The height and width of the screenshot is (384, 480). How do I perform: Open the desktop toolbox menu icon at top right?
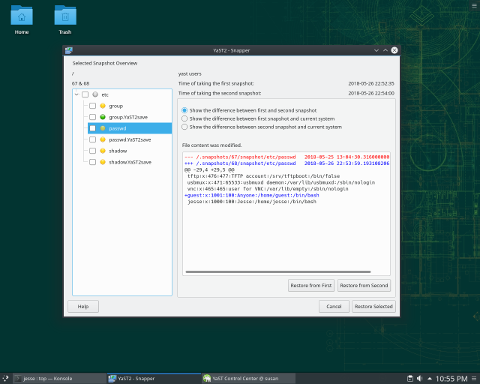click(475, 6)
